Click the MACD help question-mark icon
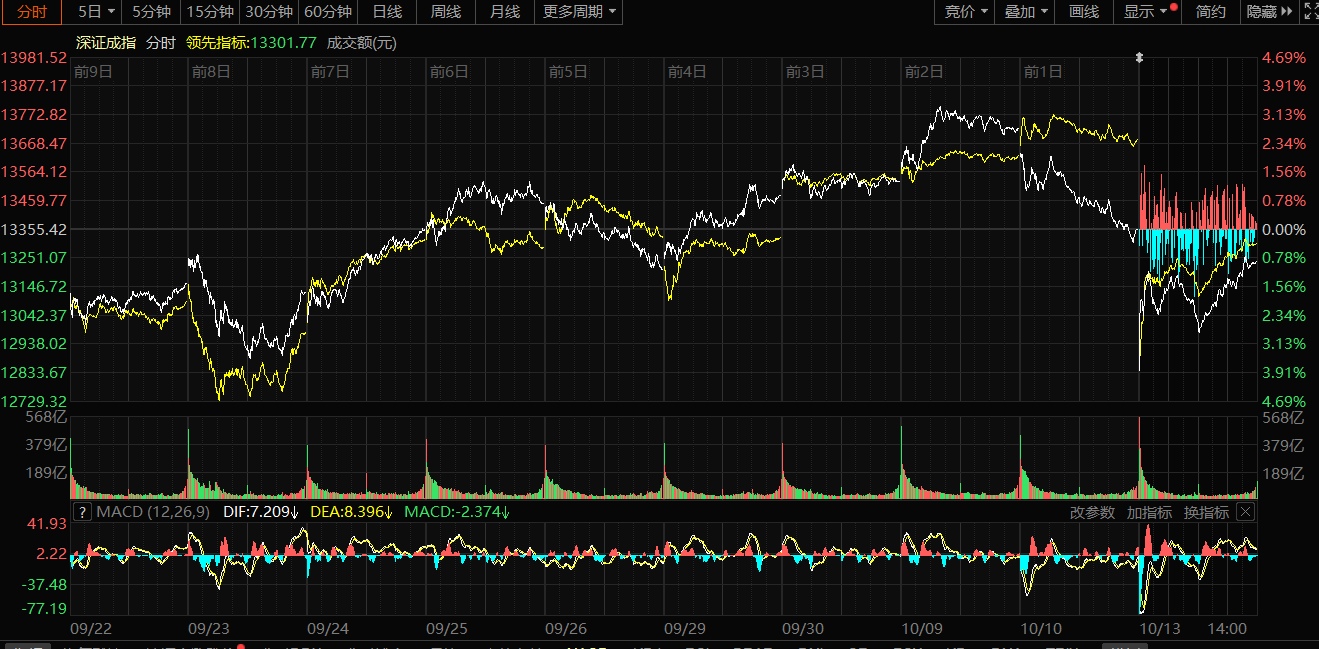 point(82,512)
